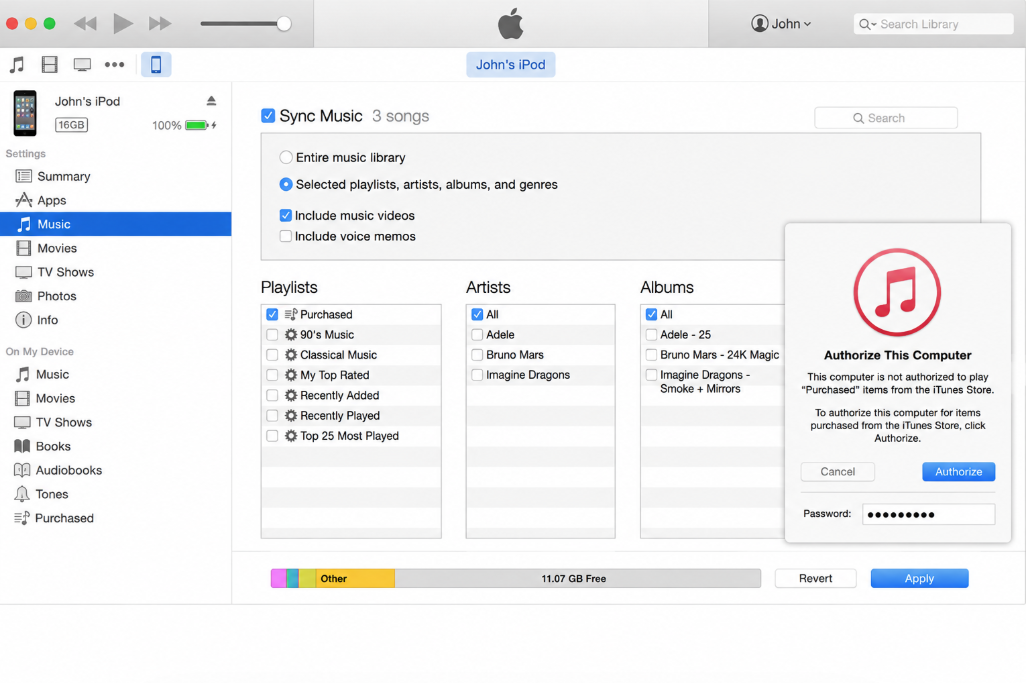Check the Adele - 25 album

(651, 334)
